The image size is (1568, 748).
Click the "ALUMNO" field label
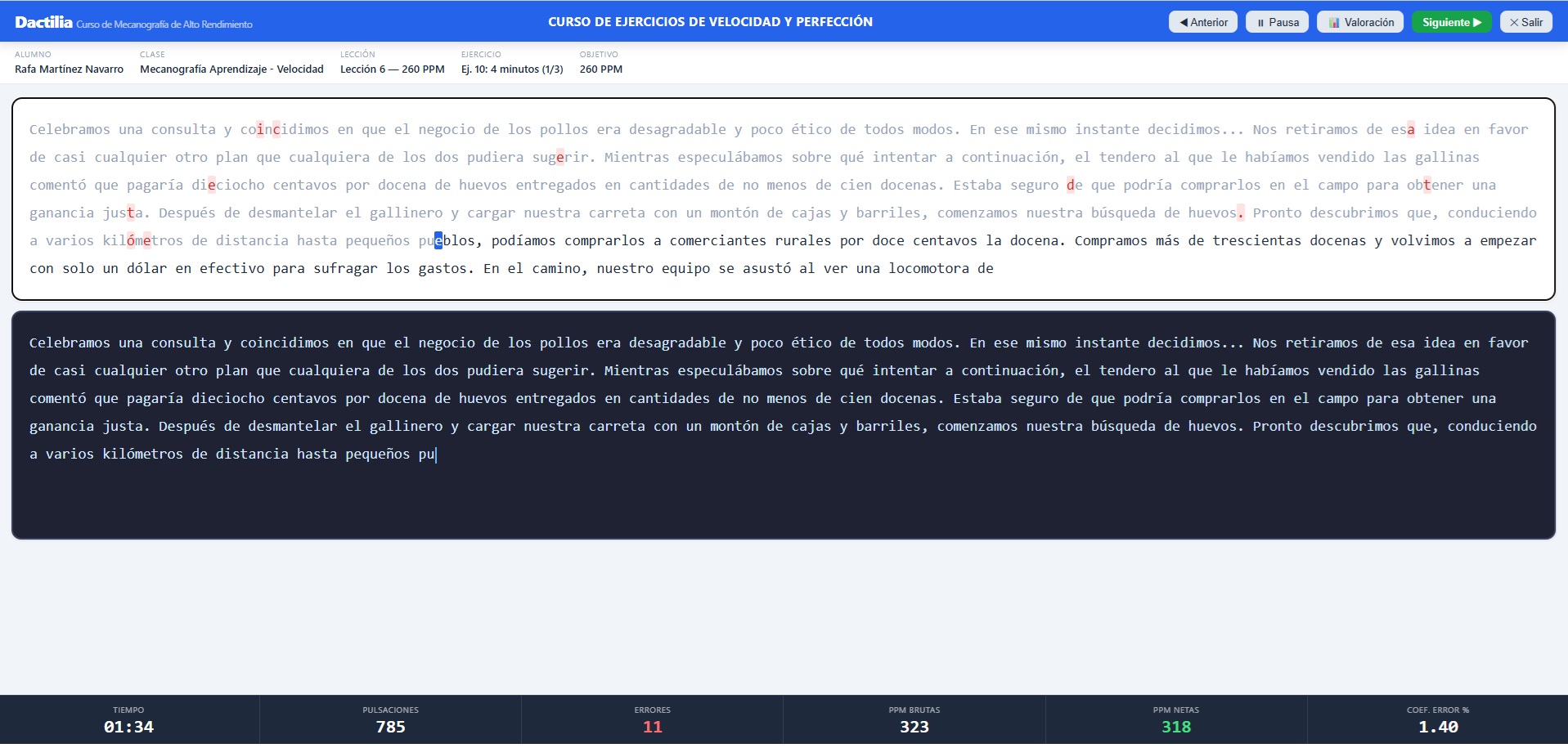[33, 55]
